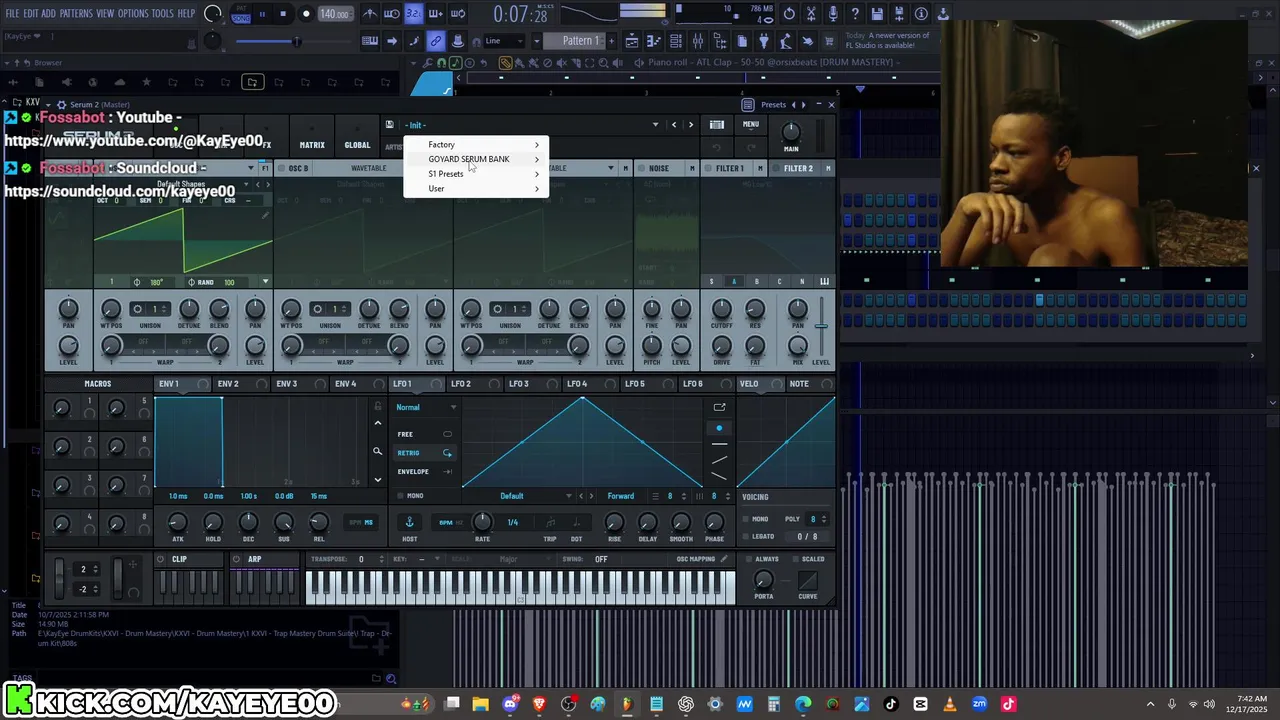Click the envelope zoom magnifier icon
The image size is (1280, 720).
coord(377,452)
